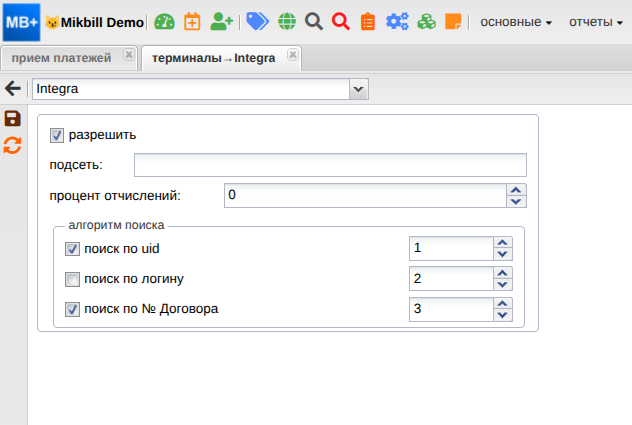
Task: Close the терминалы Integra tab
Action: pos(293,54)
